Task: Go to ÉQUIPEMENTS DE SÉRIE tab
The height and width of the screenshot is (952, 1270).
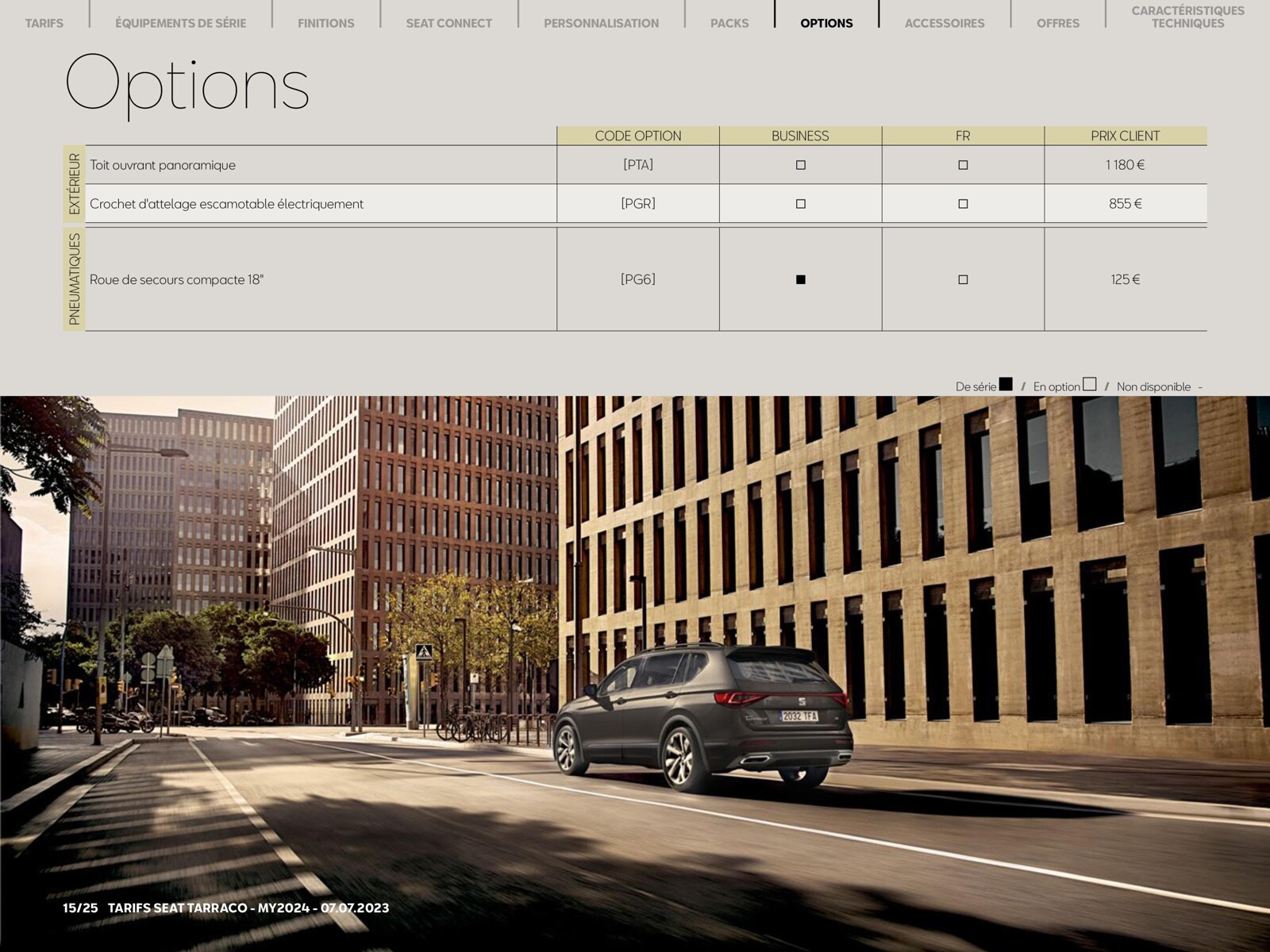Action: pos(180,23)
